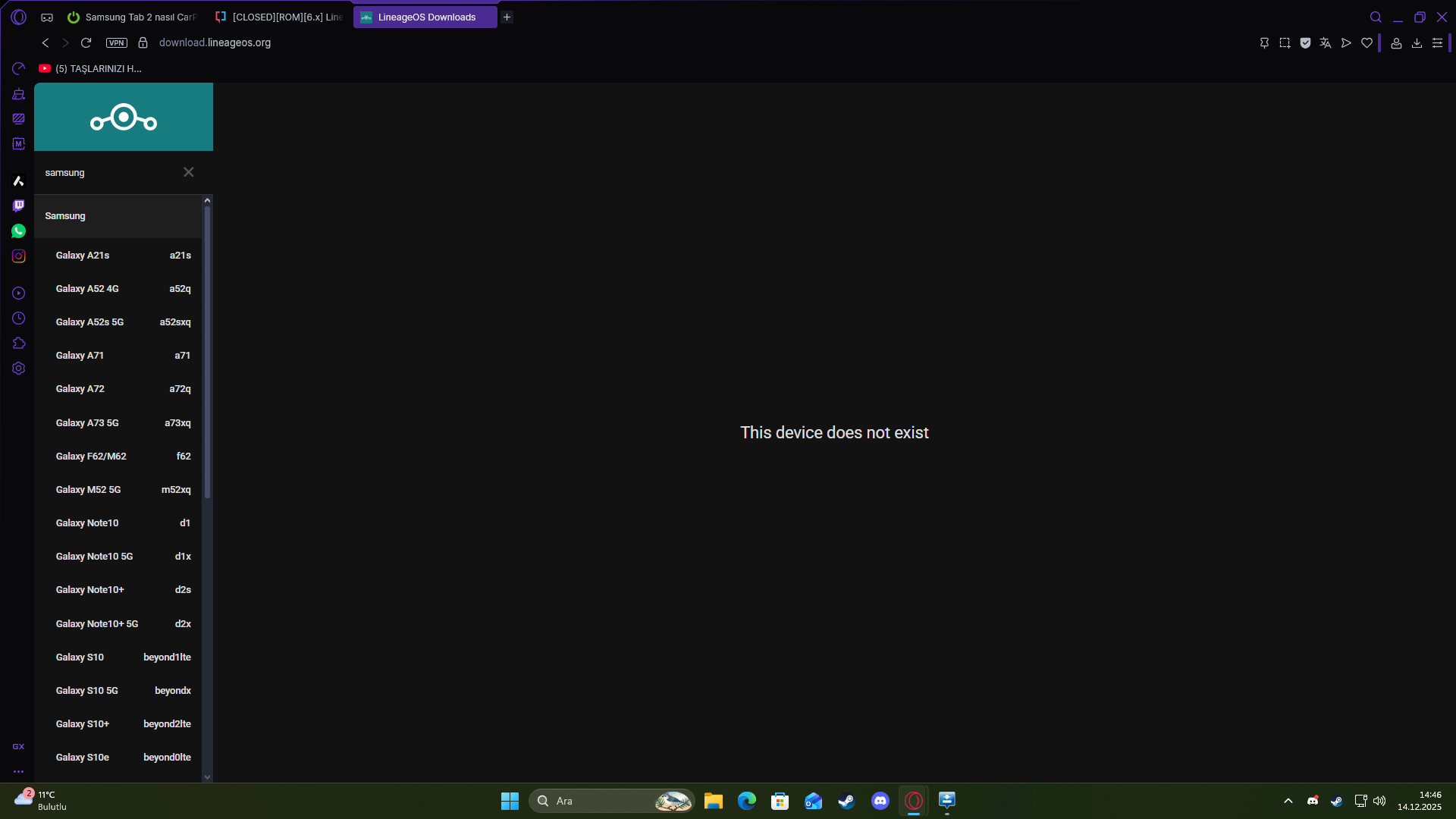Open sidebar settings gear icon
This screenshot has height=819, width=1456.
(x=18, y=369)
